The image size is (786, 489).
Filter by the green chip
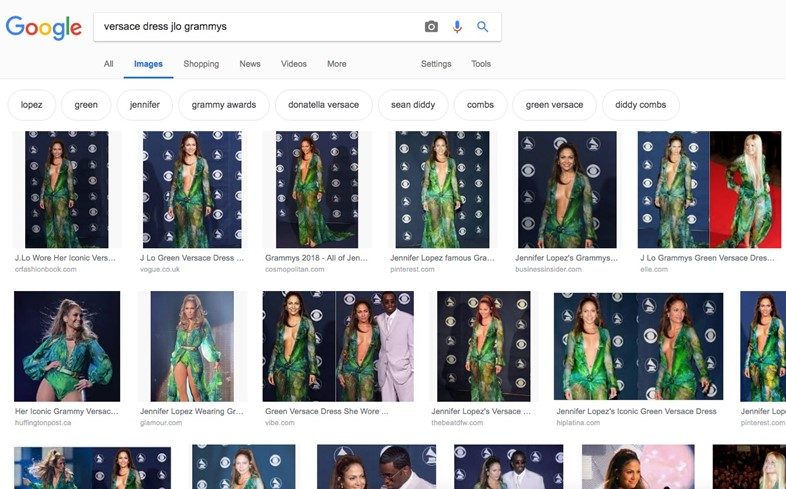(x=86, y=105)
